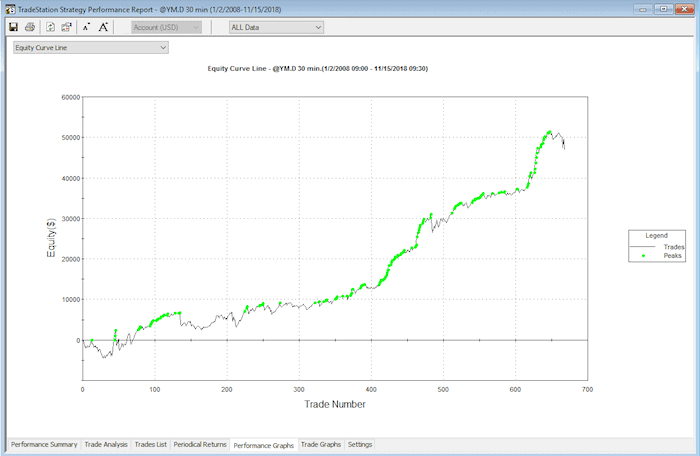
Task: Click the TradeStation app icon in the title bar
Action: pos(10,9)
